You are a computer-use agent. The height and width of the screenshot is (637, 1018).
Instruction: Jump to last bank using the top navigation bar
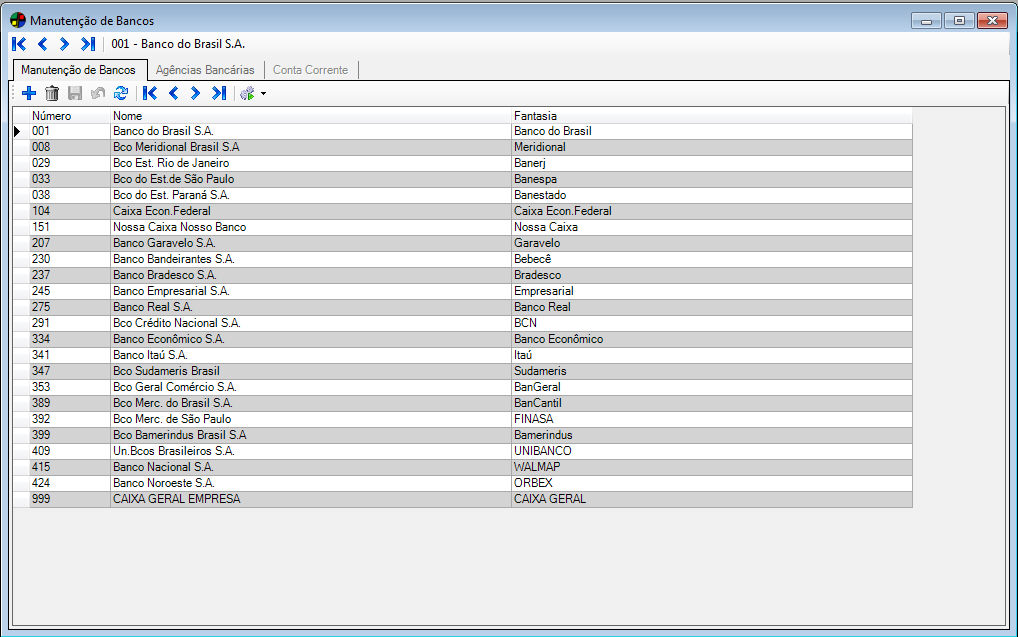coord(88,44)
